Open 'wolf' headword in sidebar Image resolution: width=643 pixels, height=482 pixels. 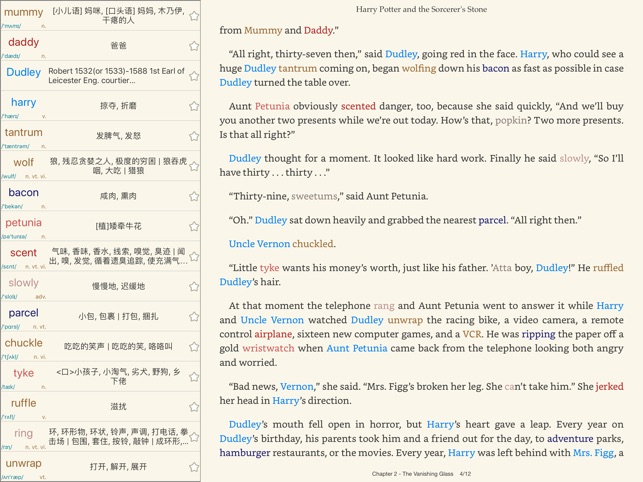pos(23,162)
